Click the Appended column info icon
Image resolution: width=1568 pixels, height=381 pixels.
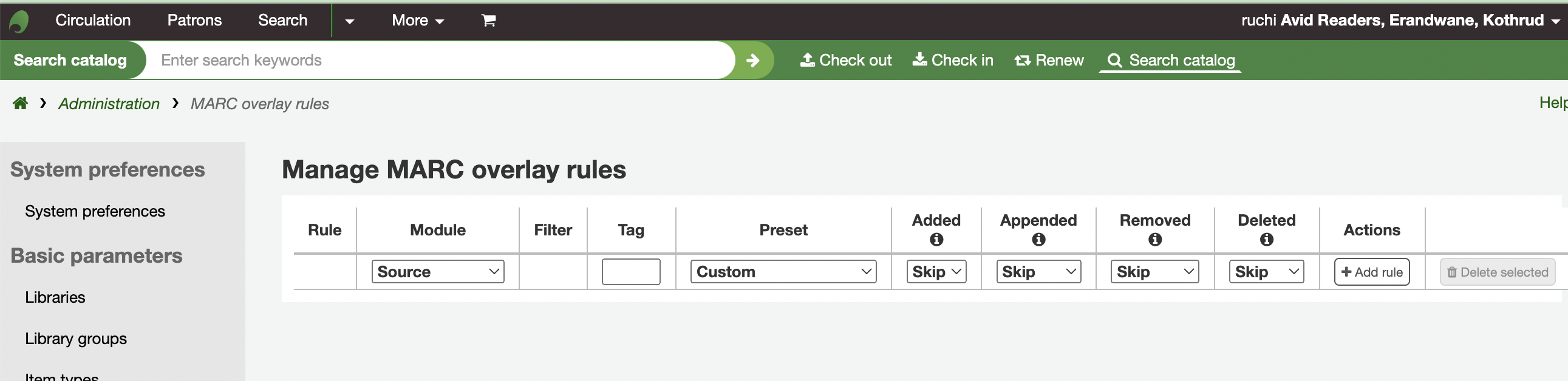[1038, 240]
